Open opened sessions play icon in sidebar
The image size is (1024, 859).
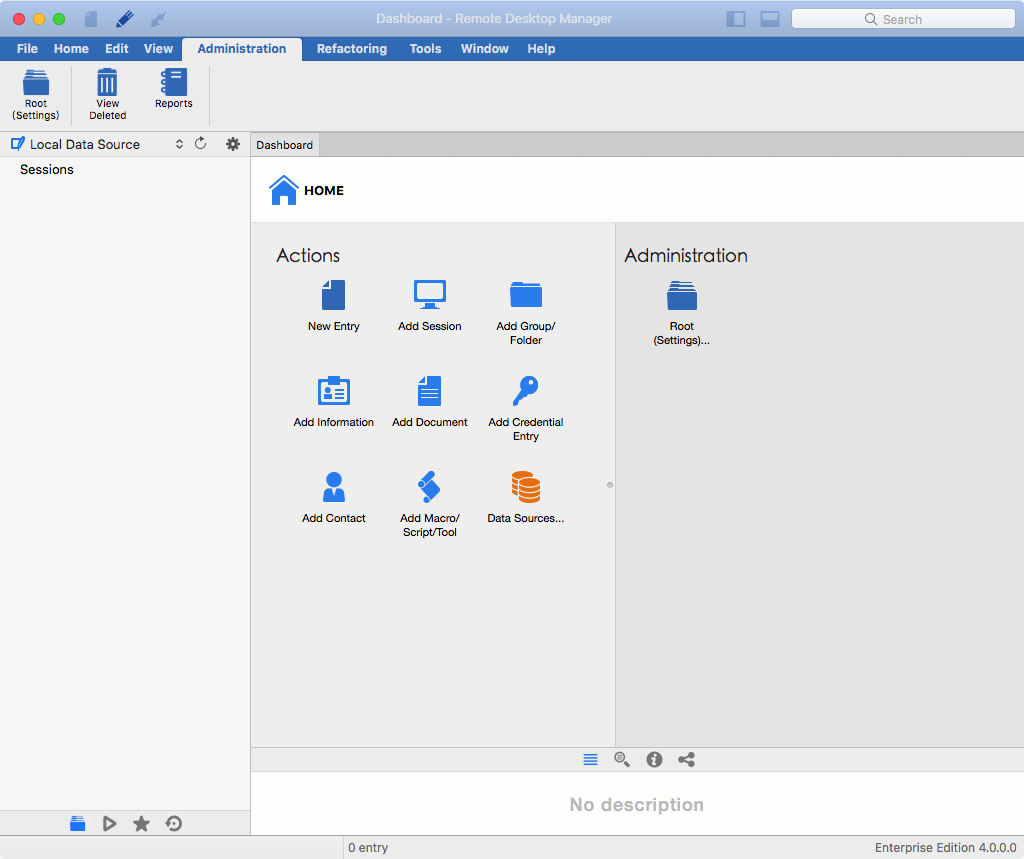click(x=109, y=824)
